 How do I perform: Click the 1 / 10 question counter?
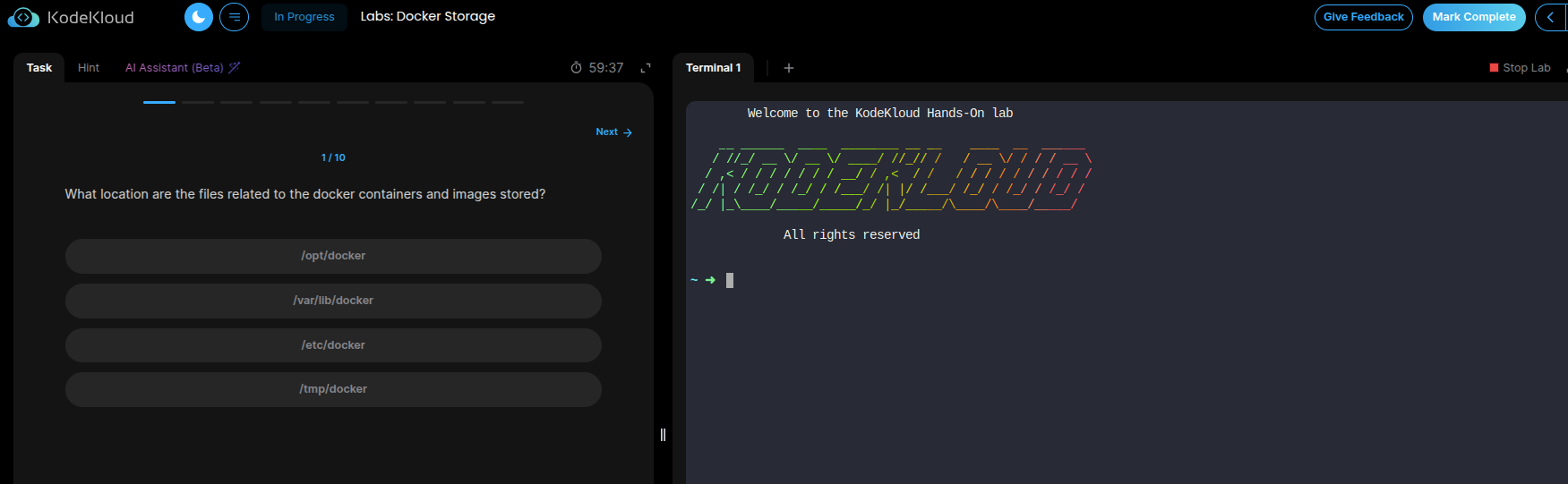coord(333,157)
